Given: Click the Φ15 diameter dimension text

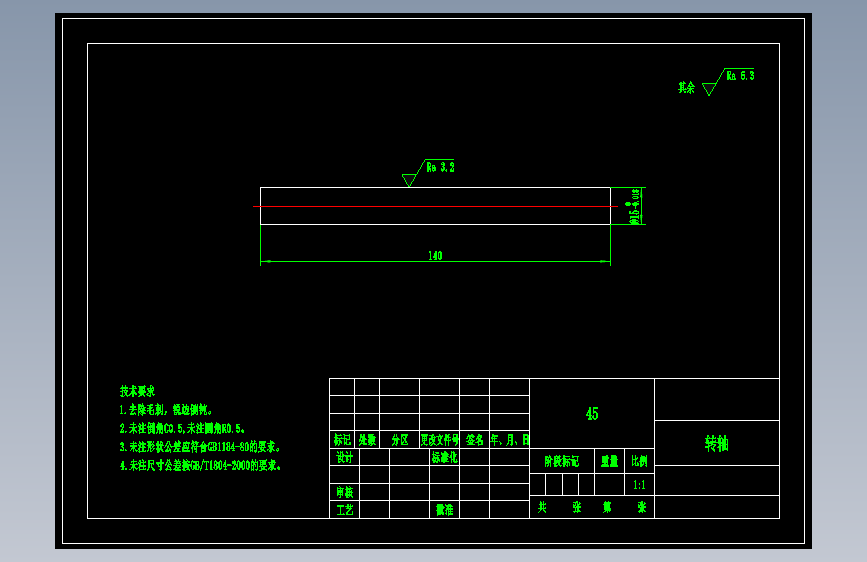Looking at the screenshot, I should [635, 206].
